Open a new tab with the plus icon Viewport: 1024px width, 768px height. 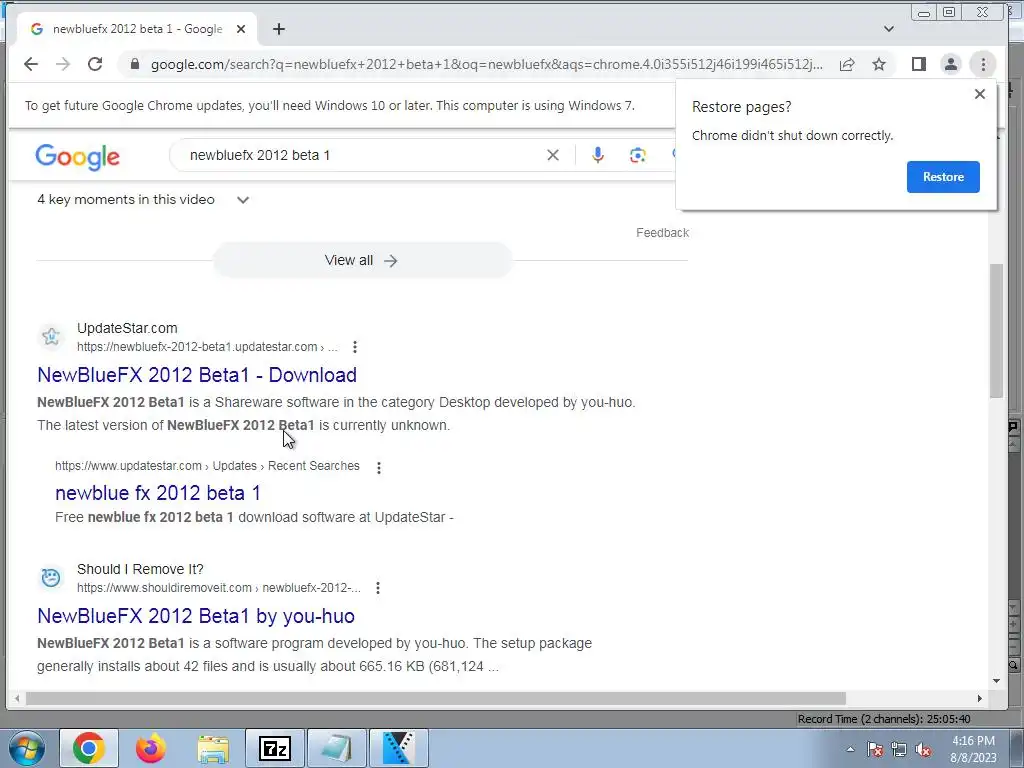pyautogui.click(x=279, y=29)
